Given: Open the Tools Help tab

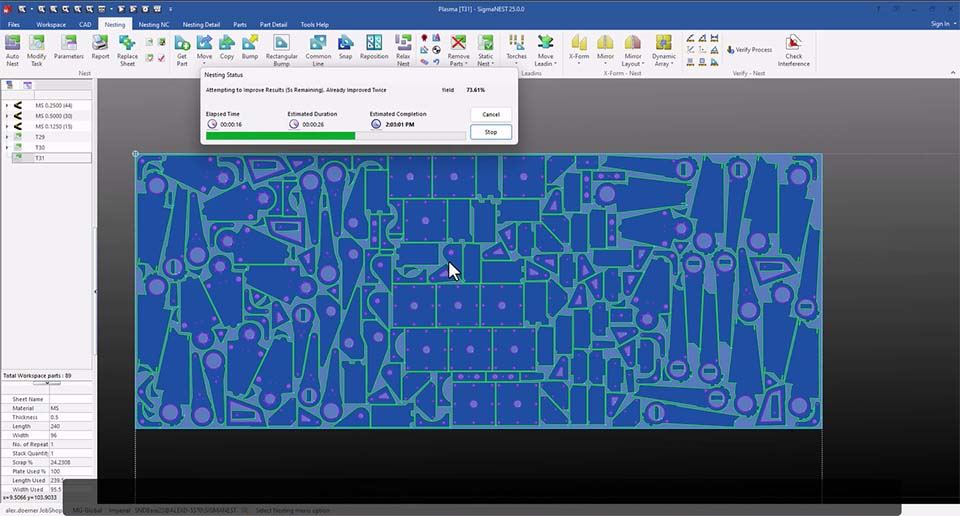Looking at the screenshot, I should point(315,24).
